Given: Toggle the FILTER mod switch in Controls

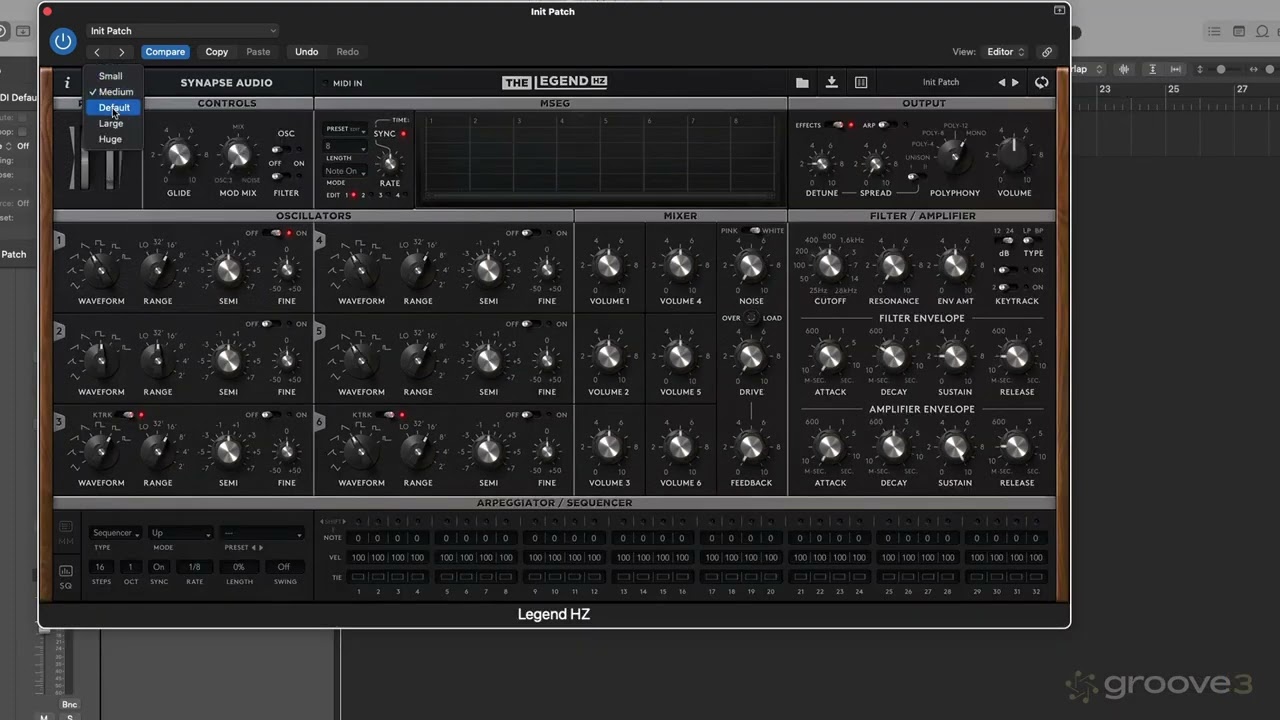Looking at the screenshot, I should coord(281,177).
